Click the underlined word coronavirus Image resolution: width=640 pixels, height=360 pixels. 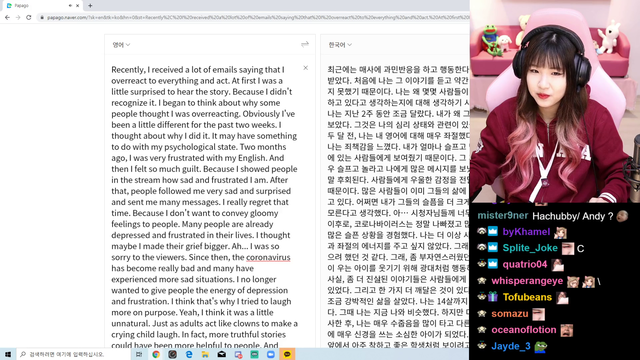click(x=268, y=258)
